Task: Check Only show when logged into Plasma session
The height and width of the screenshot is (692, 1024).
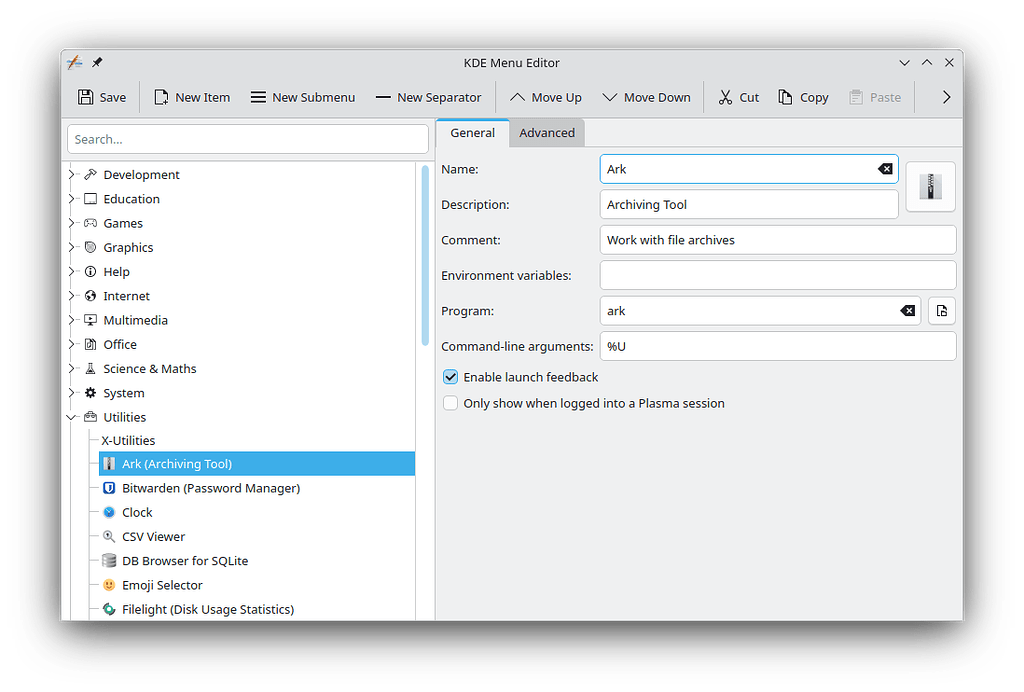Action: [451, 403]
